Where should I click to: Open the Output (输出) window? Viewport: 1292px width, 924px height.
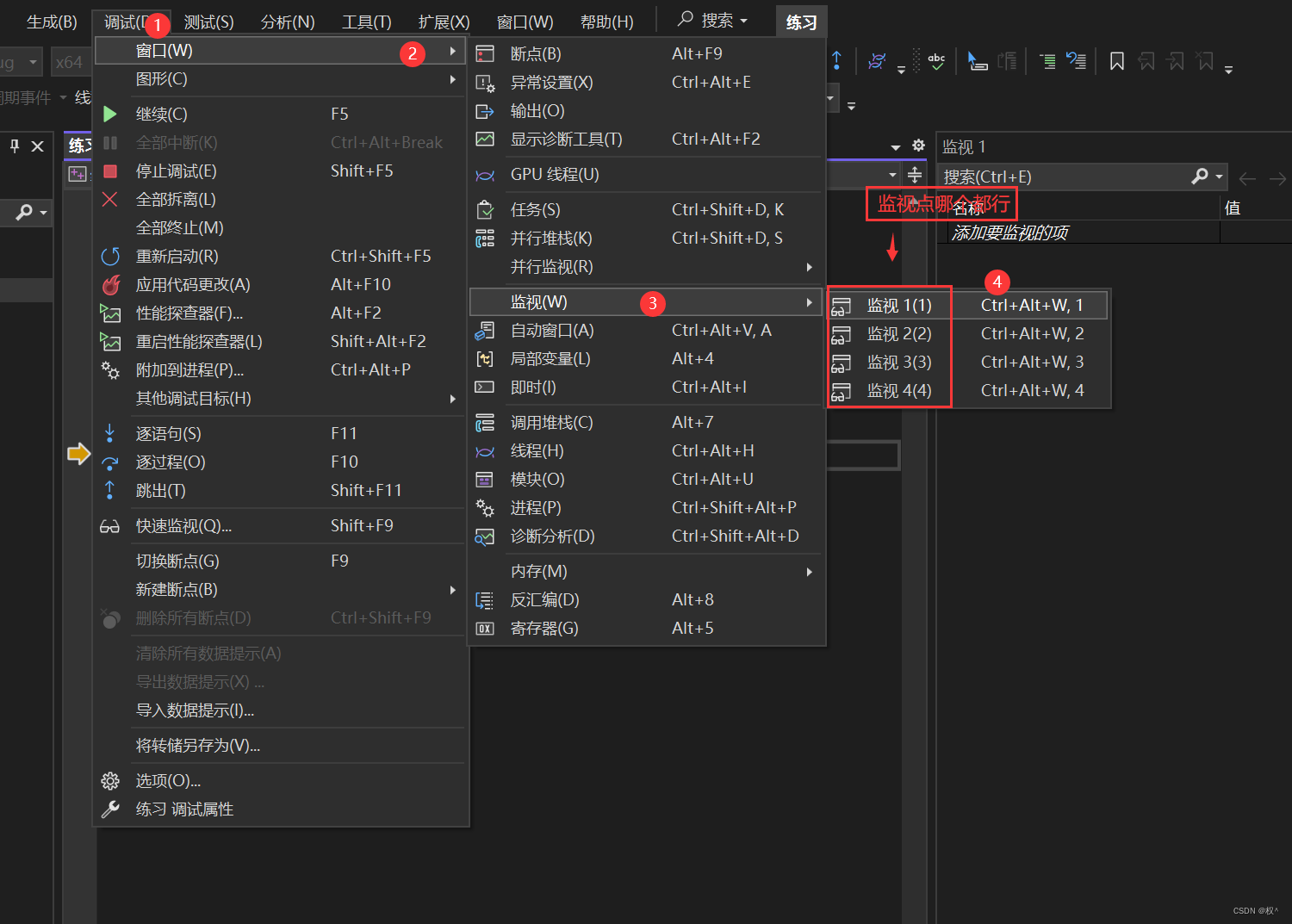646,110
